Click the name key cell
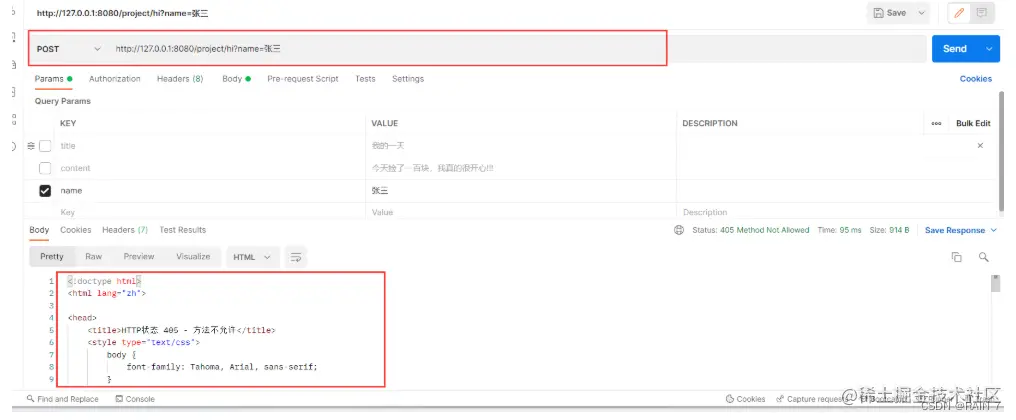Screen dimensions: 1016x420 211,191
